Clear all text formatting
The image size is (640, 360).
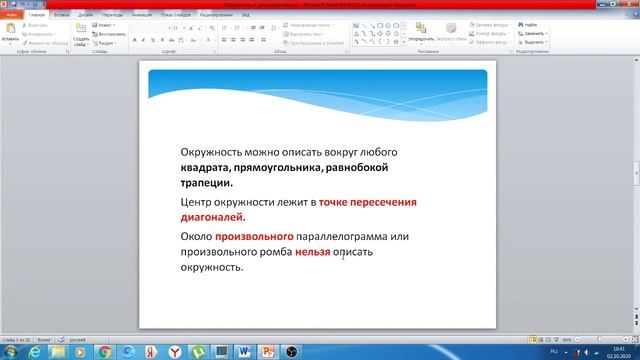212,28
